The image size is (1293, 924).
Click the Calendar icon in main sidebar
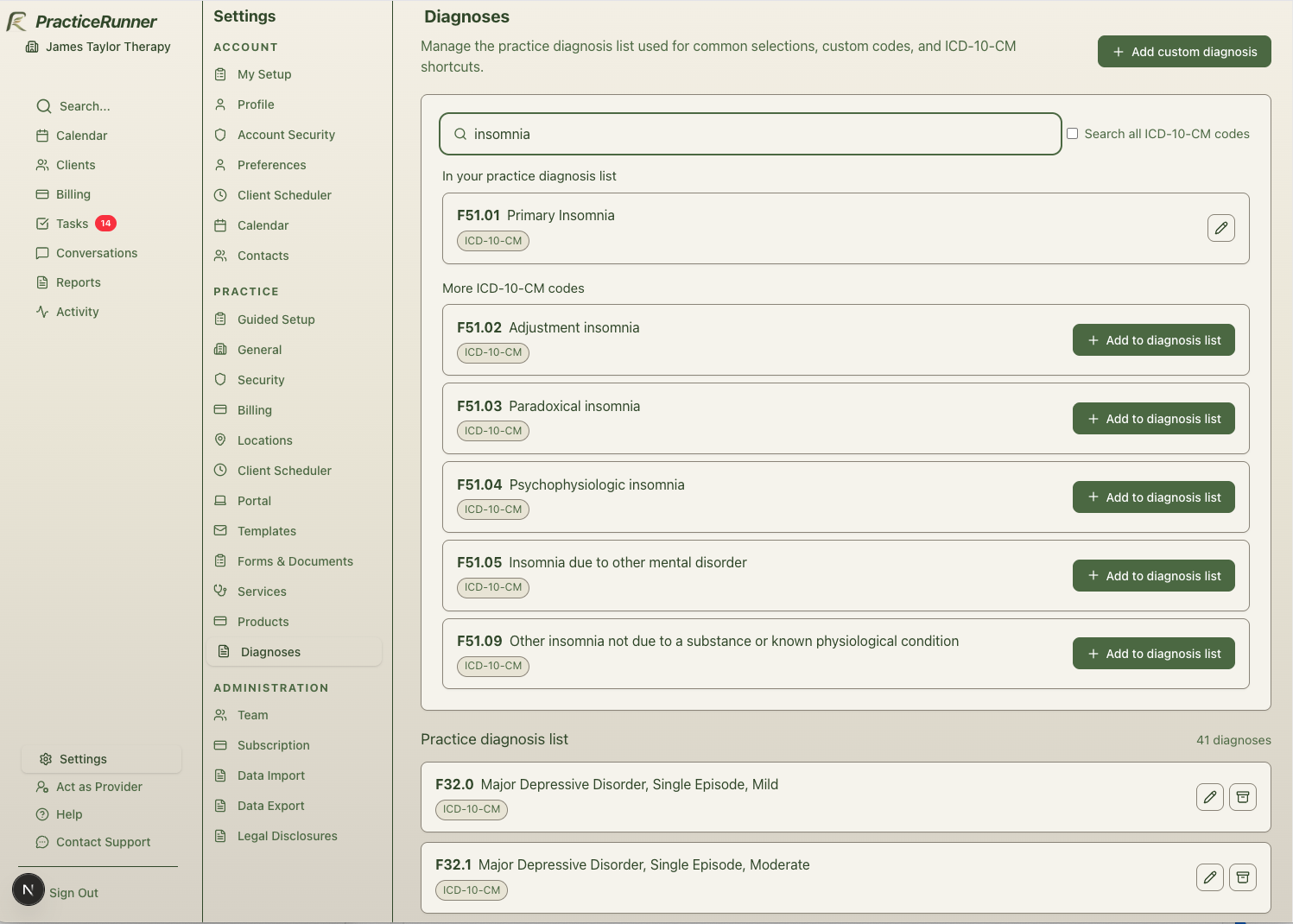pyautogui.click(x=42, y=136)
